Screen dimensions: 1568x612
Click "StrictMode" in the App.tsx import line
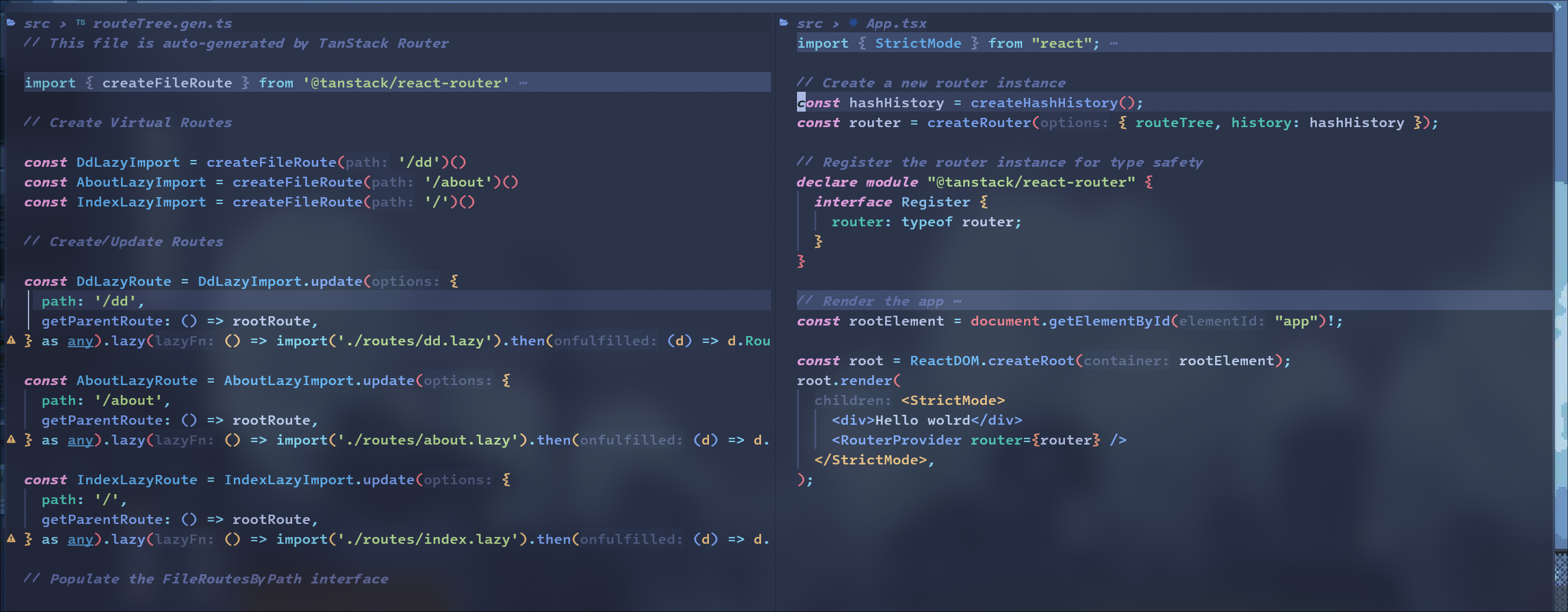pos(918,43)
